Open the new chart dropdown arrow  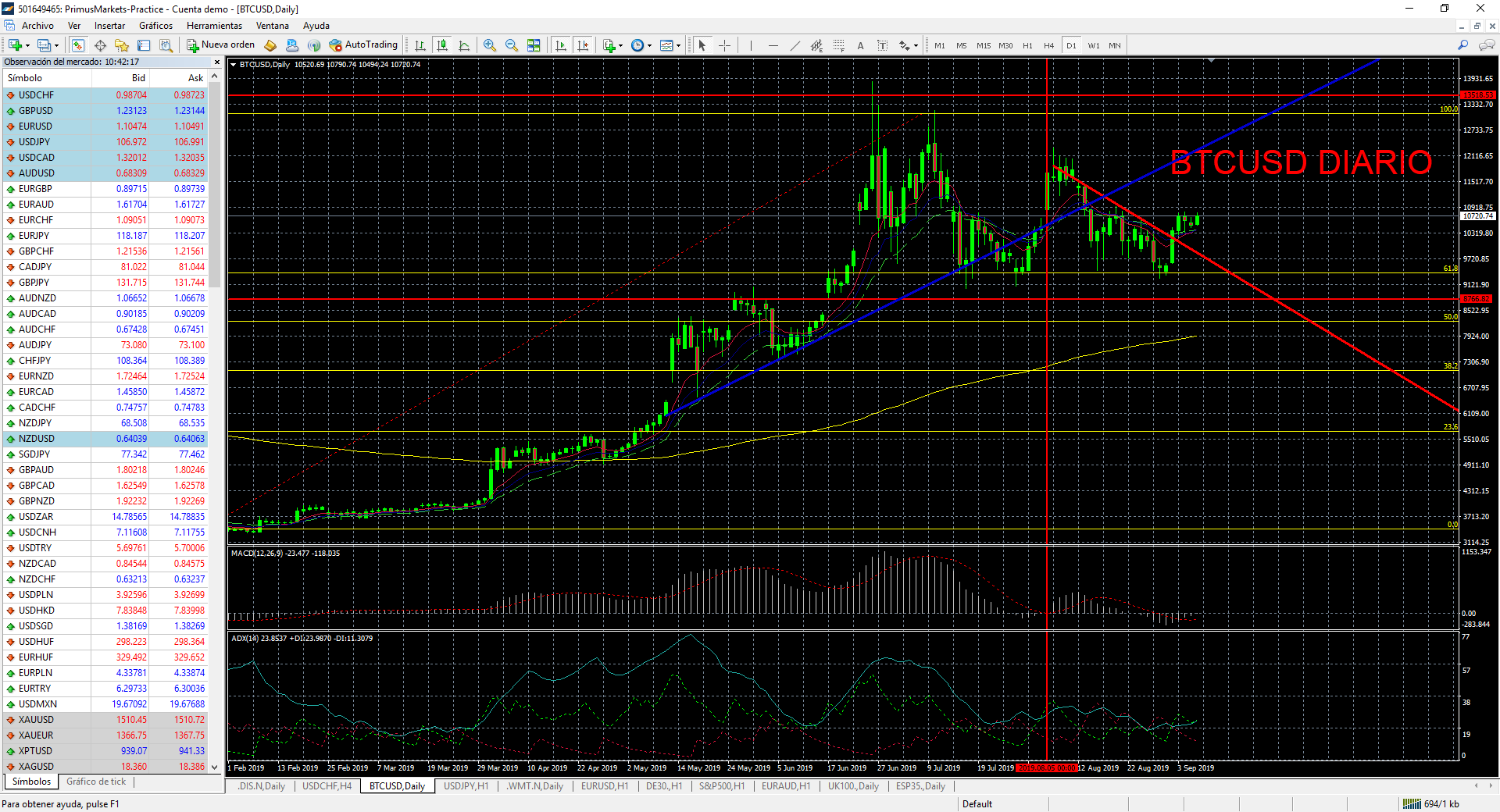coord(27,46)
